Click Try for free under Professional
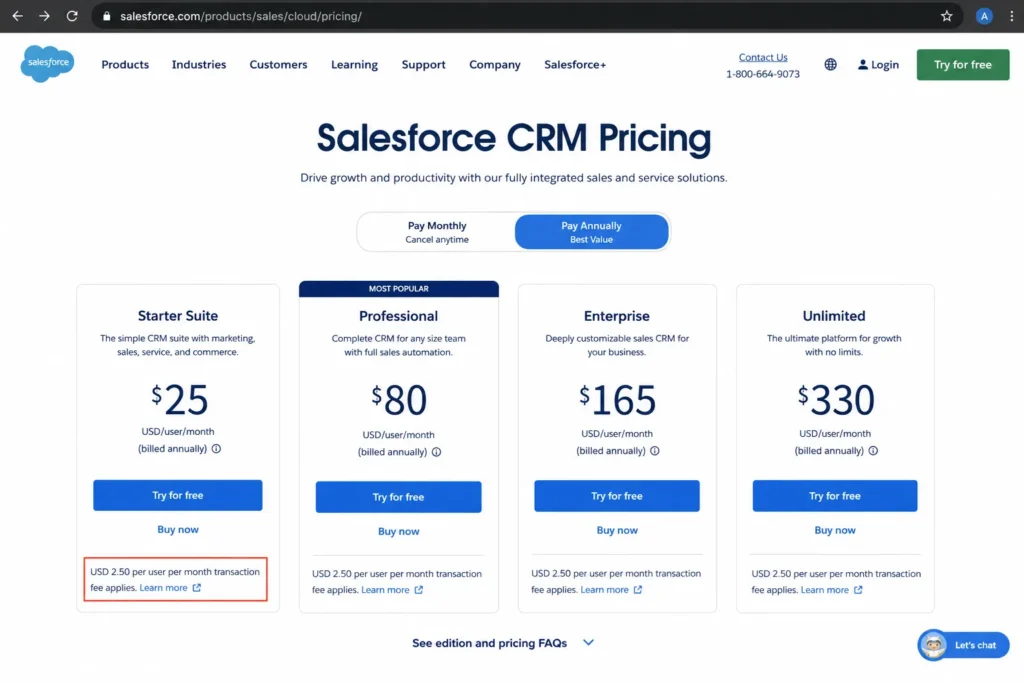Viewport: 1024px width, 683px height. pyautogui.click(x=398, y=497)
